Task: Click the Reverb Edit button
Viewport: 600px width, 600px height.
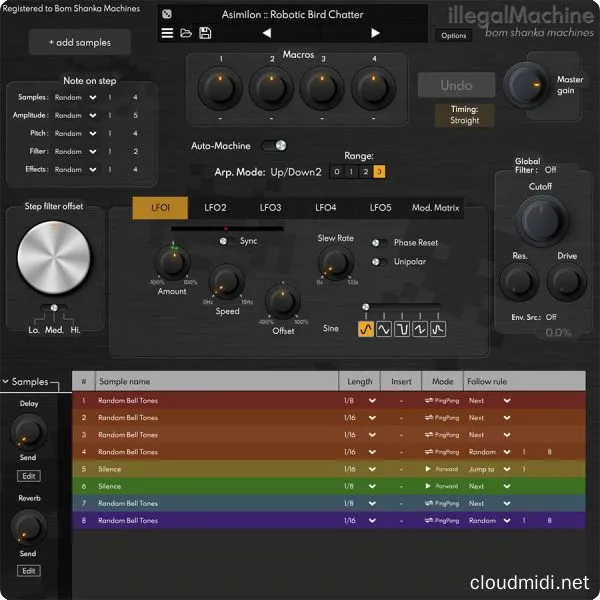Action: coord(29,571)
